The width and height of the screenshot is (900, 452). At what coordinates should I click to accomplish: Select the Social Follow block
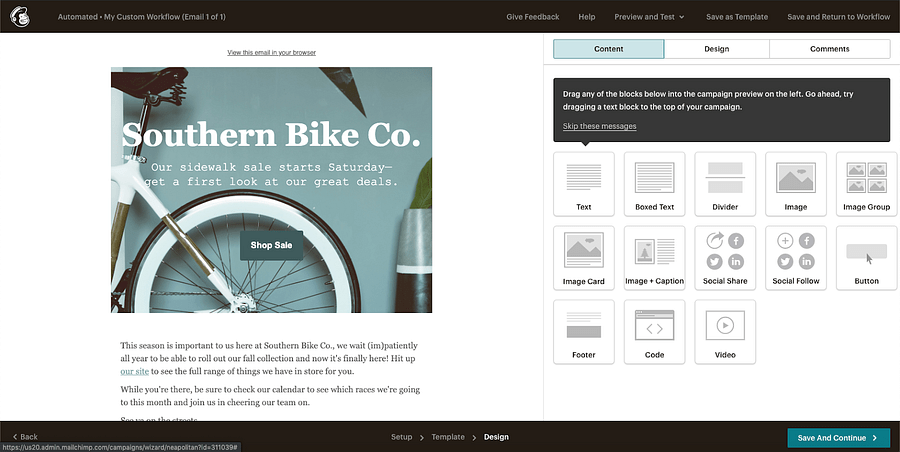[796, 258]
